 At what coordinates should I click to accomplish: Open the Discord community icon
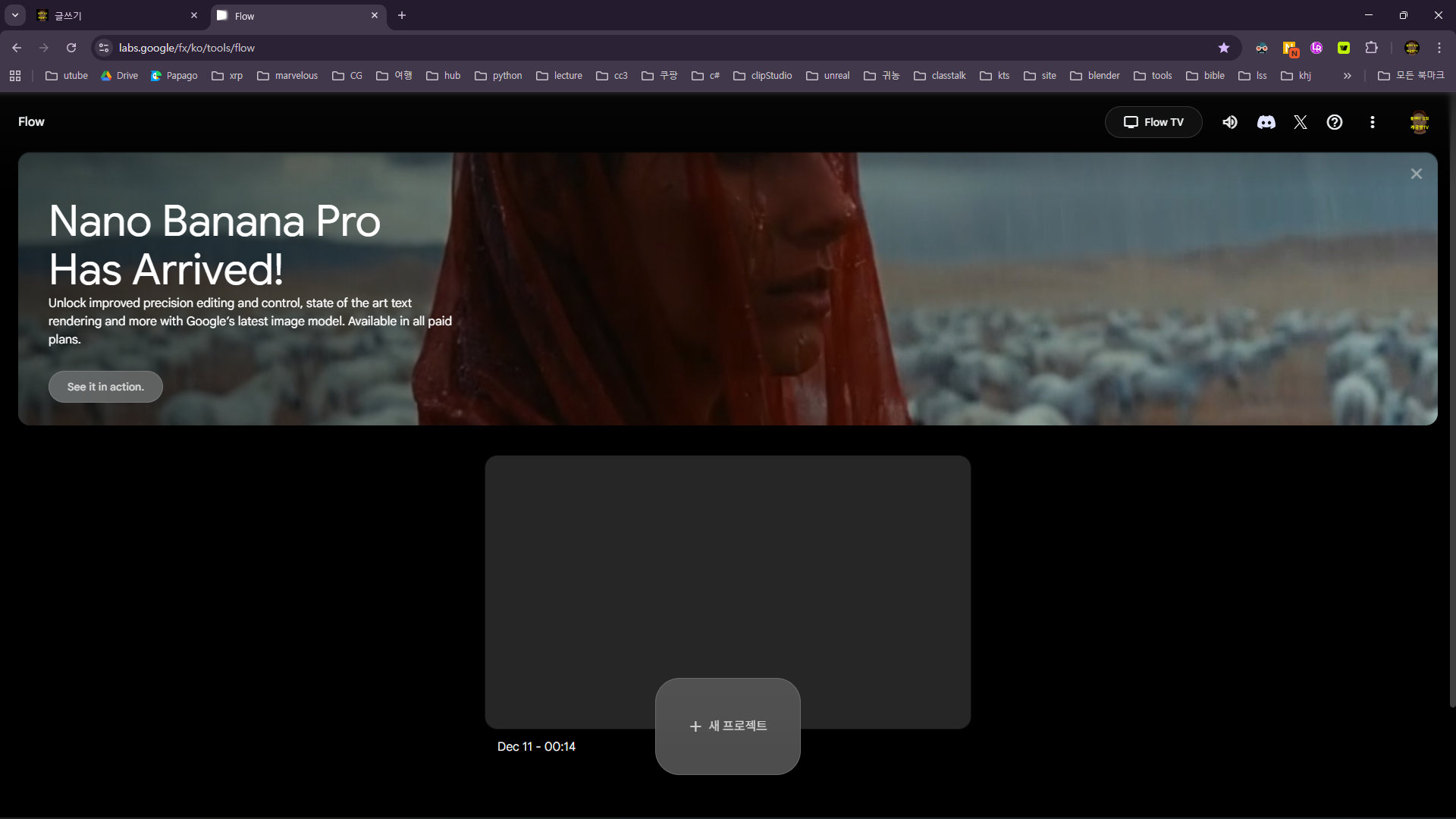[1266, 122]
